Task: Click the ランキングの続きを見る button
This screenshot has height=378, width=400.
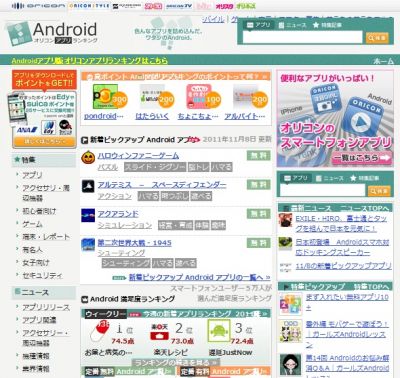Action: [x=176, y=362]
